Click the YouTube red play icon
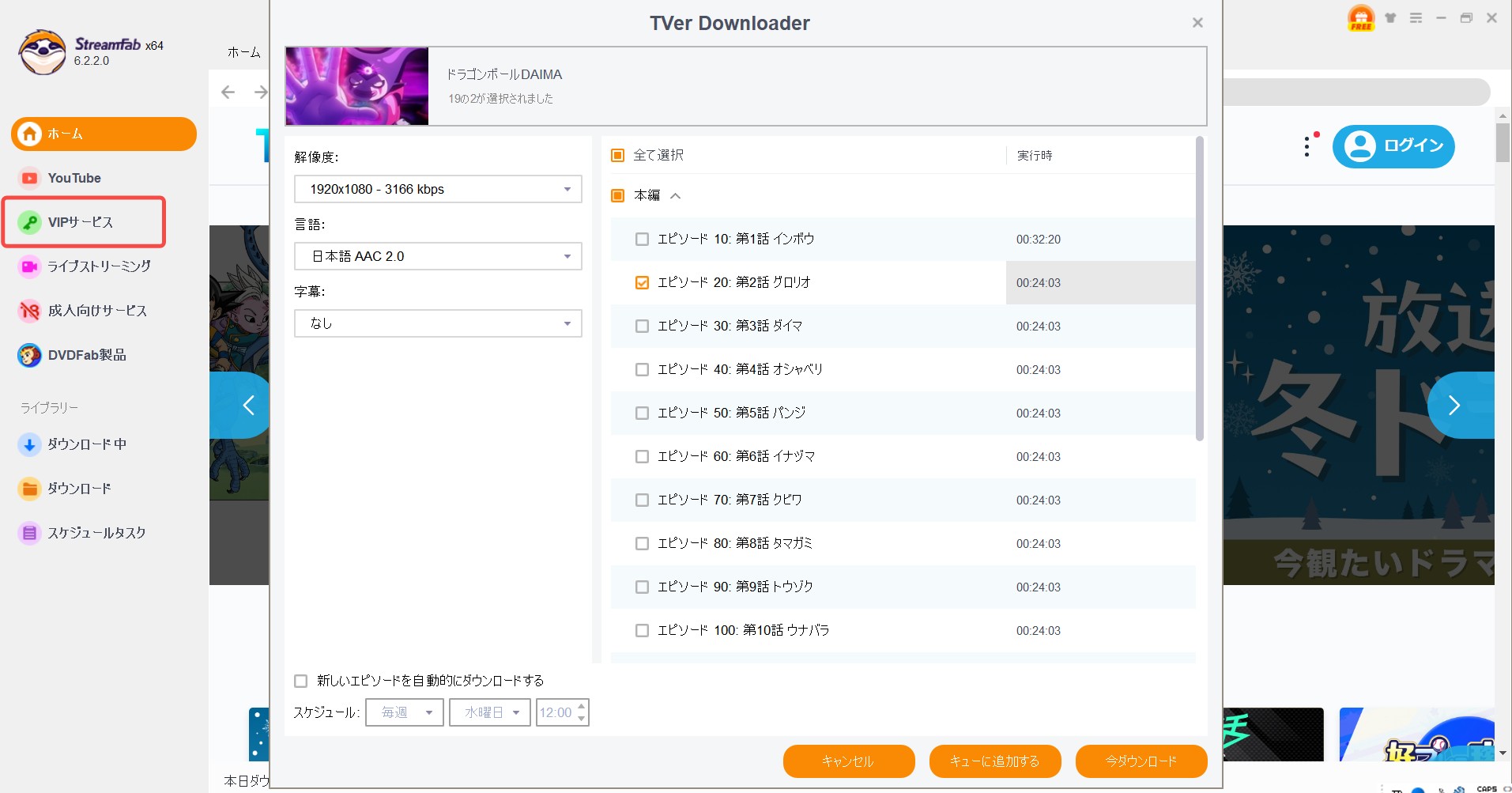Viewport: 1512px width, 793px height. click(29, 178)
